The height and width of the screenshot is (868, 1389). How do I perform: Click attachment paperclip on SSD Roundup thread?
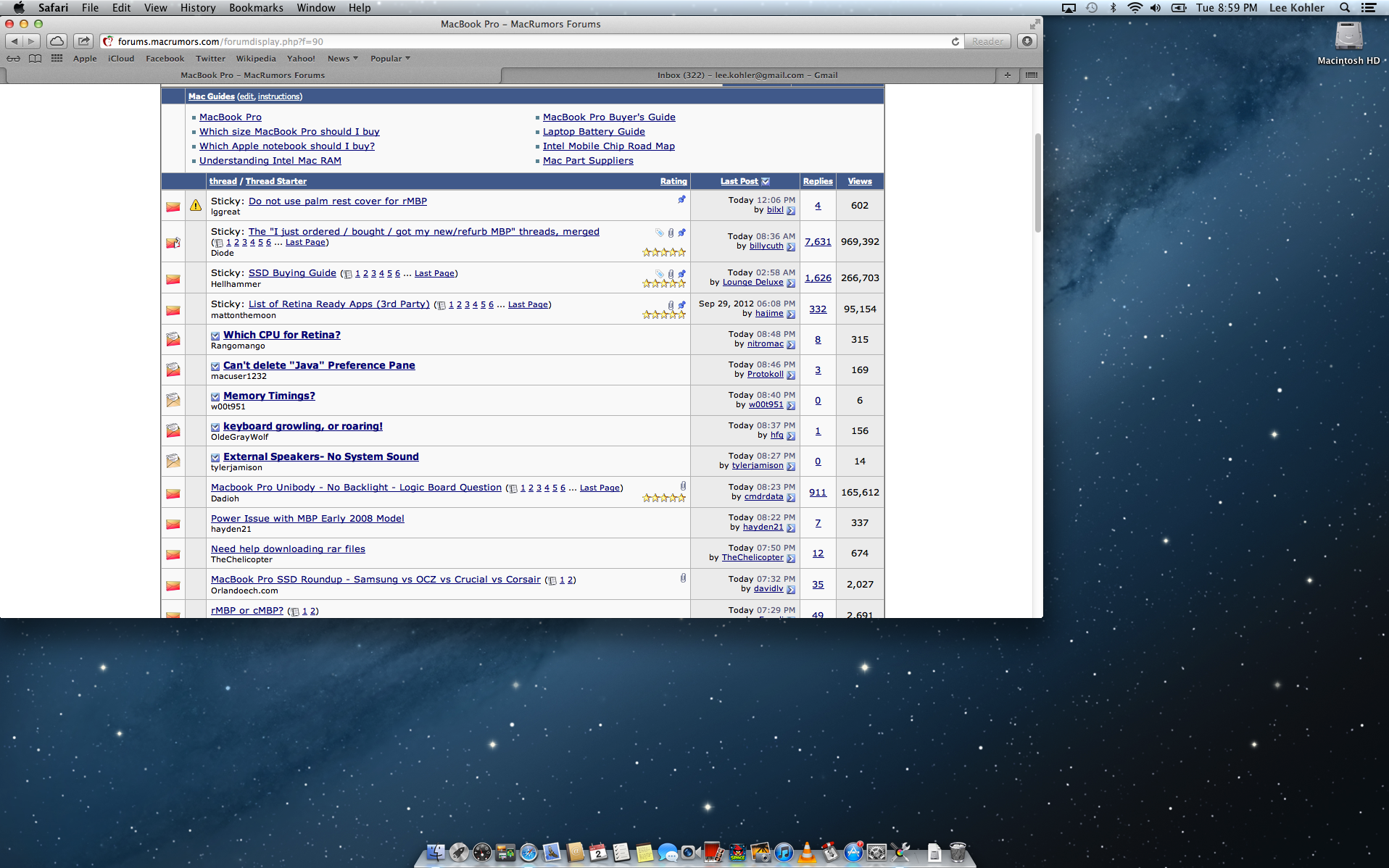coord(683,578)
